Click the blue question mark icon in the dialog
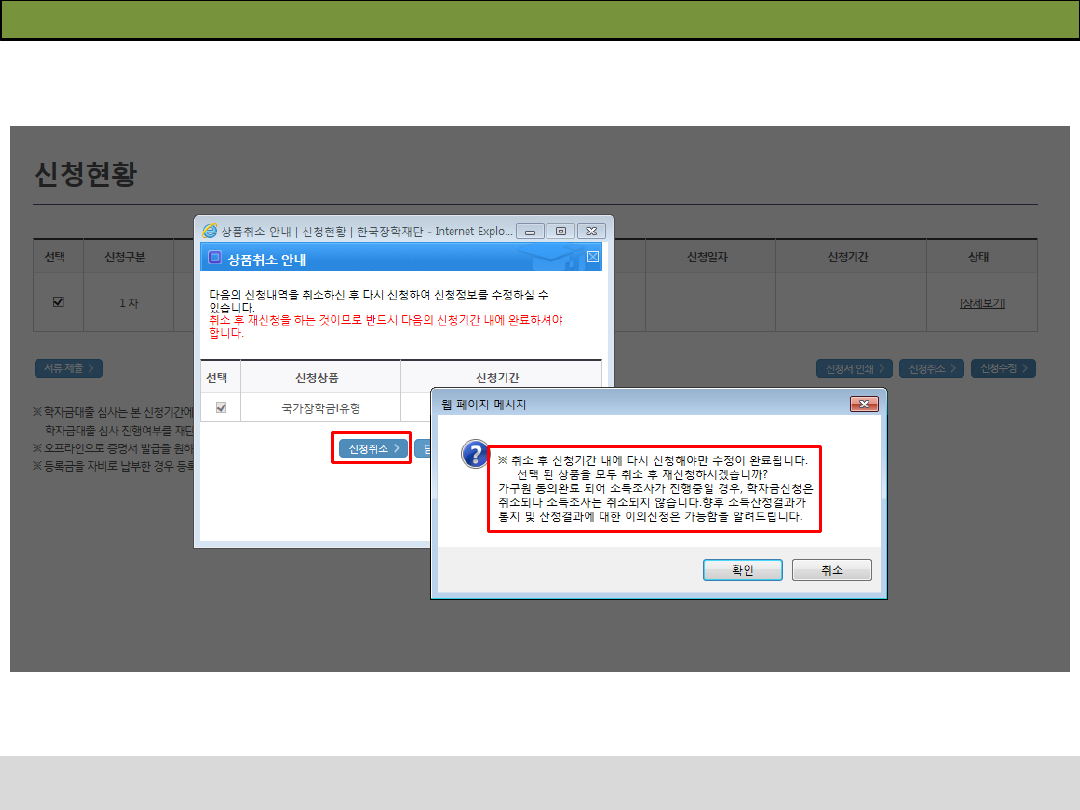This screenshot has width=1080, height=810. click(x=474, y=455)
